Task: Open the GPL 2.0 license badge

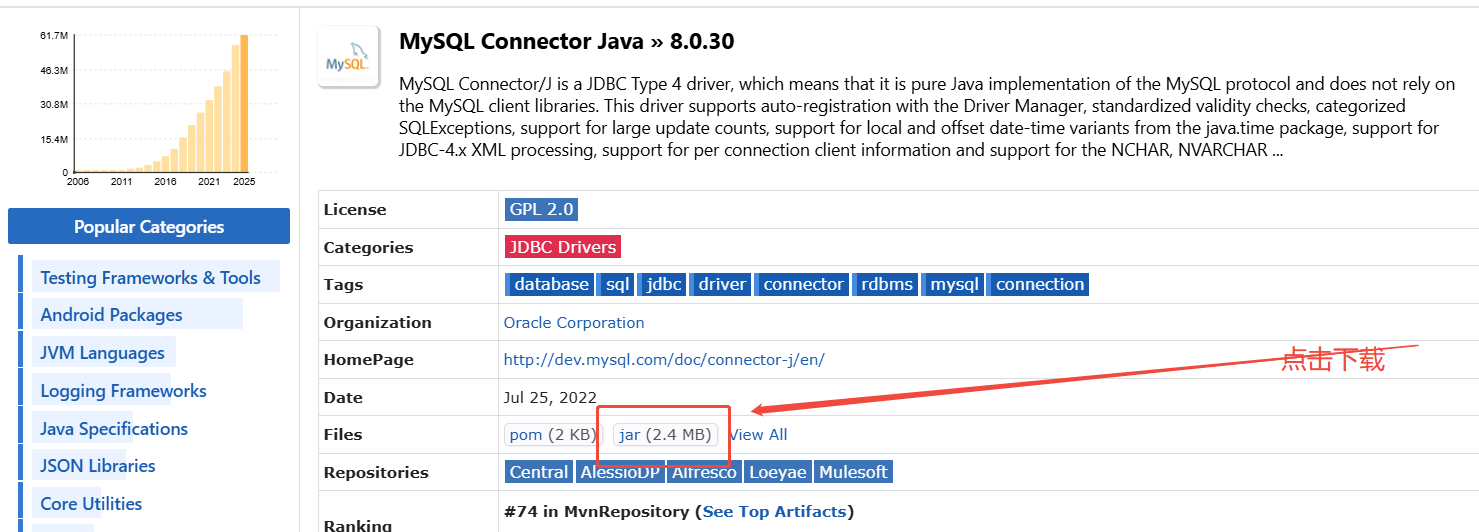Action: tap(541, 209)
